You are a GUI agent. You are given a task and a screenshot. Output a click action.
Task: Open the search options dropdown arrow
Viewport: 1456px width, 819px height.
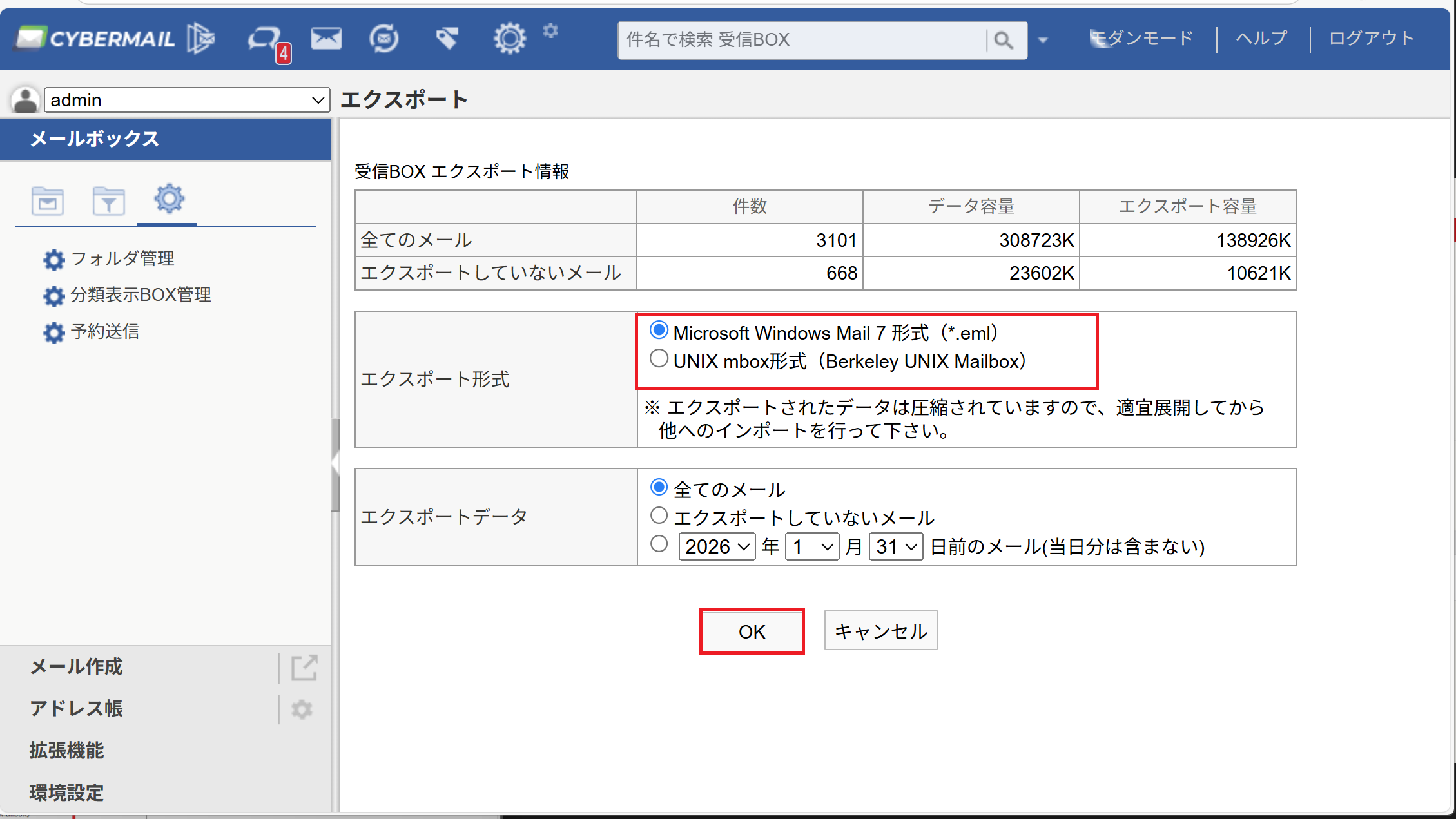tap(1043, 40)
